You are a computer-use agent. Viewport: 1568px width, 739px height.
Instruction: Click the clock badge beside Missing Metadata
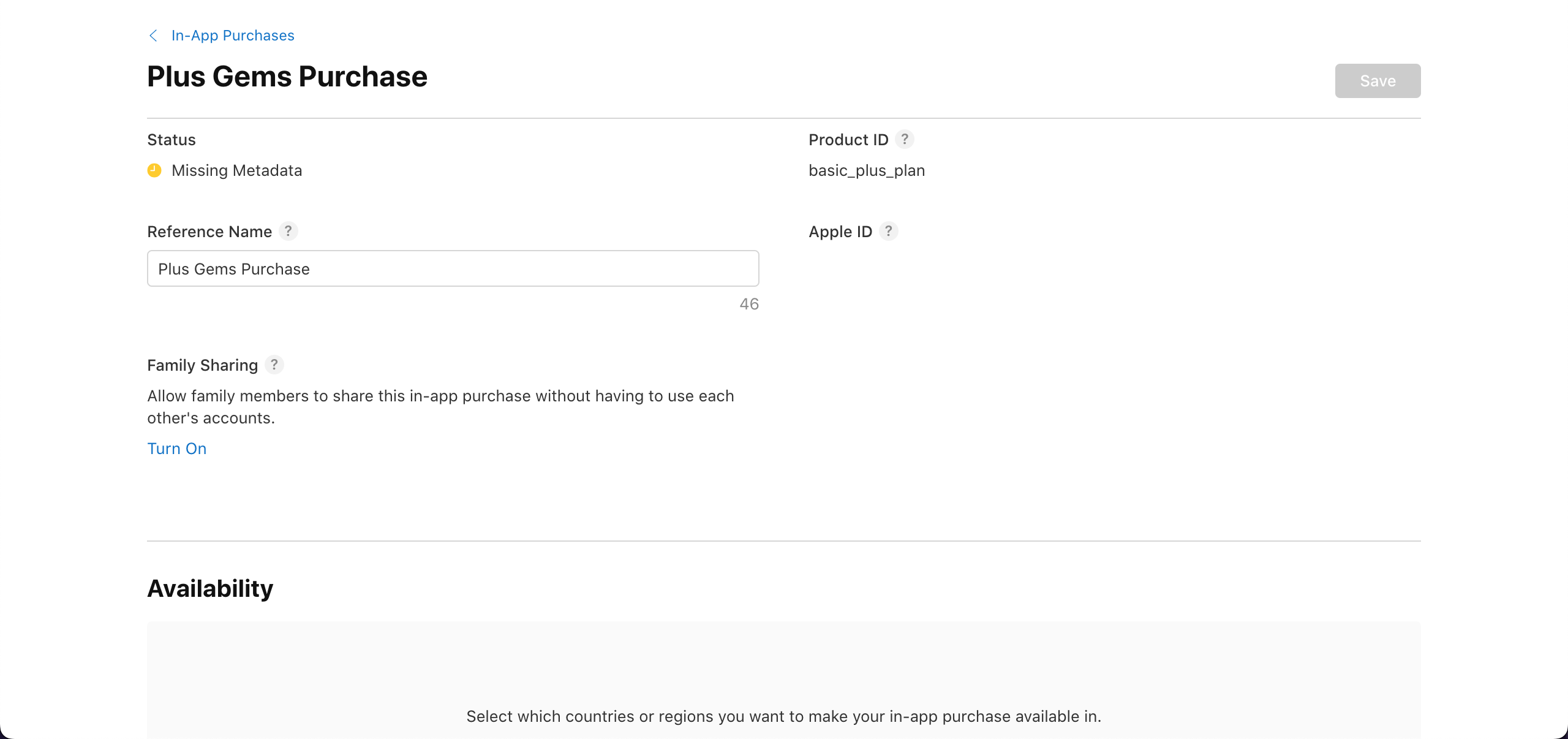click(x=154, y=171)
